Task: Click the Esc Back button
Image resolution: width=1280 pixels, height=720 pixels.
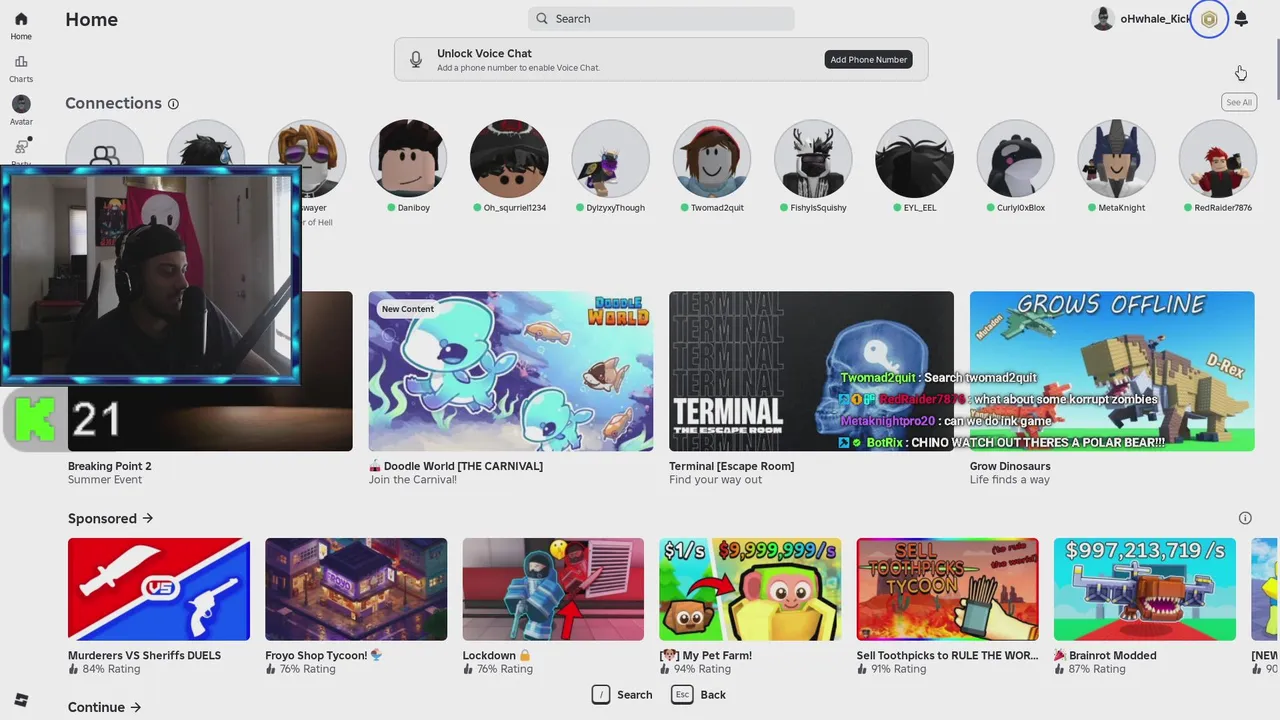Action: pos(699,694)
